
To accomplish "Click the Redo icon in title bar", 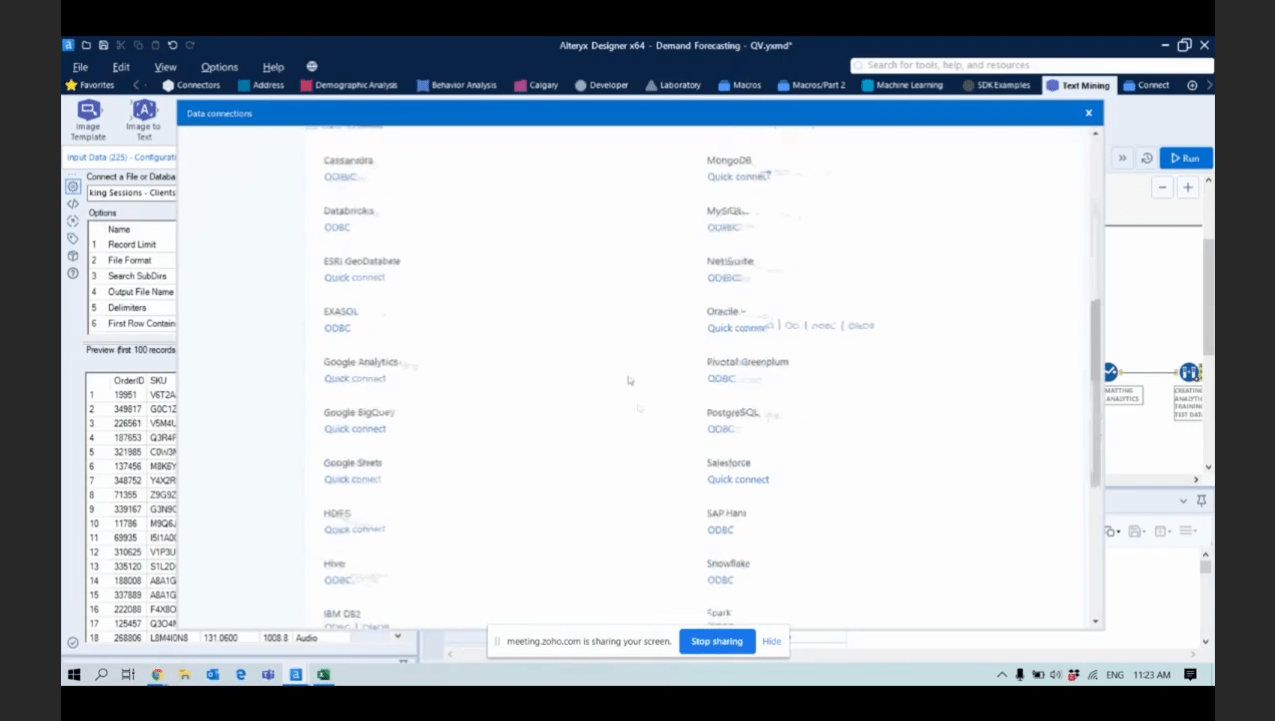I will tap(189, 45).
